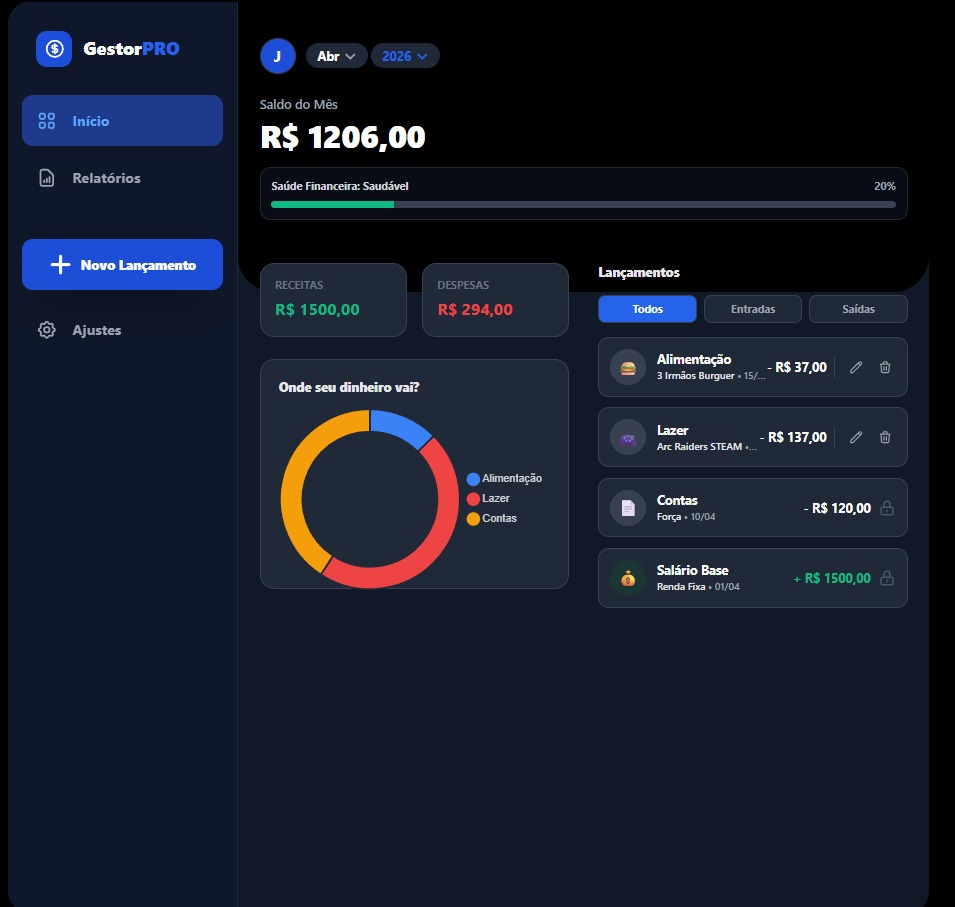Filter transactions by Entradas
Viewport: 955px width, 907px height.
(753, 309)
